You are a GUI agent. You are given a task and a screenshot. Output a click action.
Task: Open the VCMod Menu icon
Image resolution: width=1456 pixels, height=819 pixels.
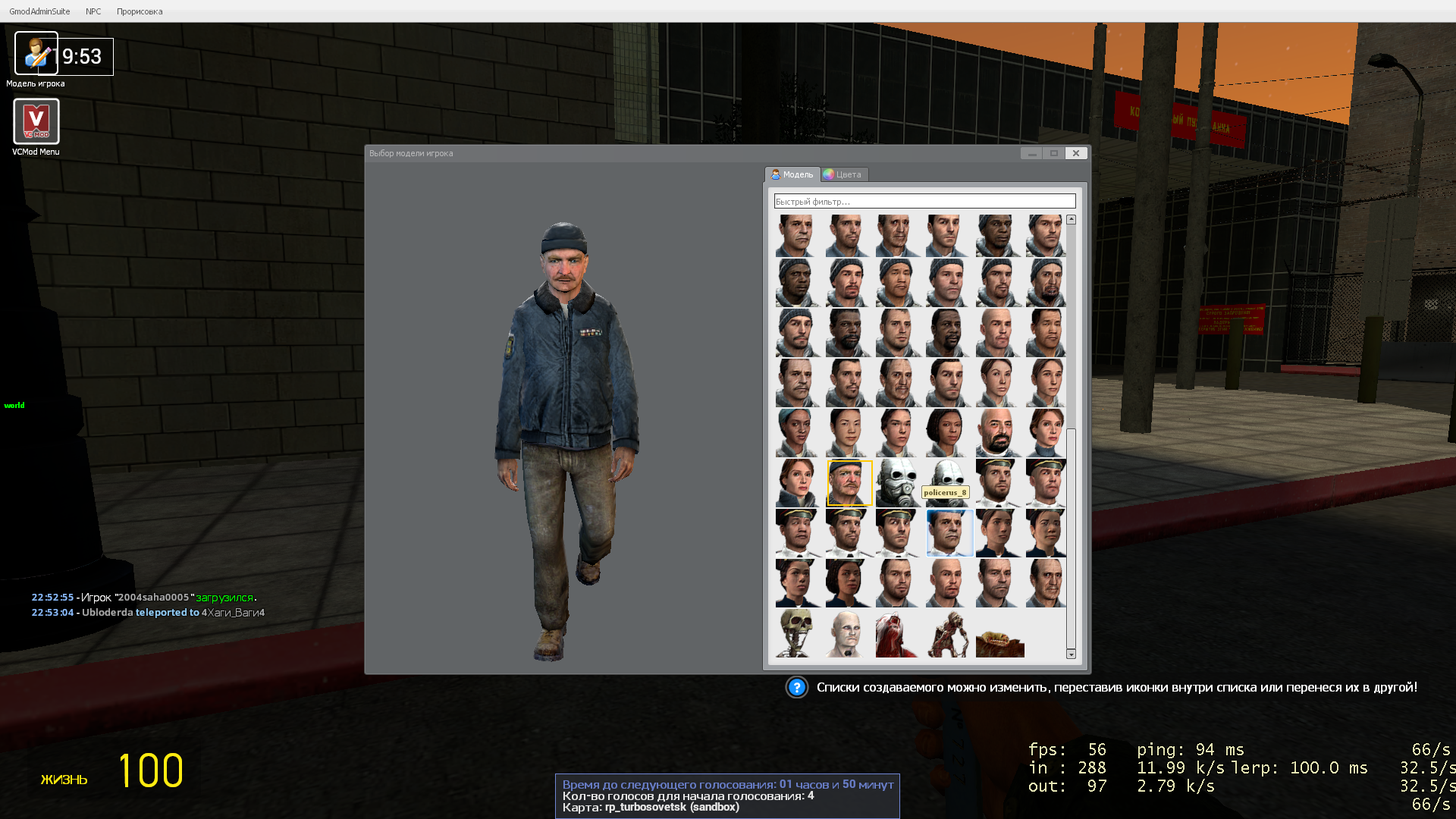pyautogui.click(x=36, y=122)
